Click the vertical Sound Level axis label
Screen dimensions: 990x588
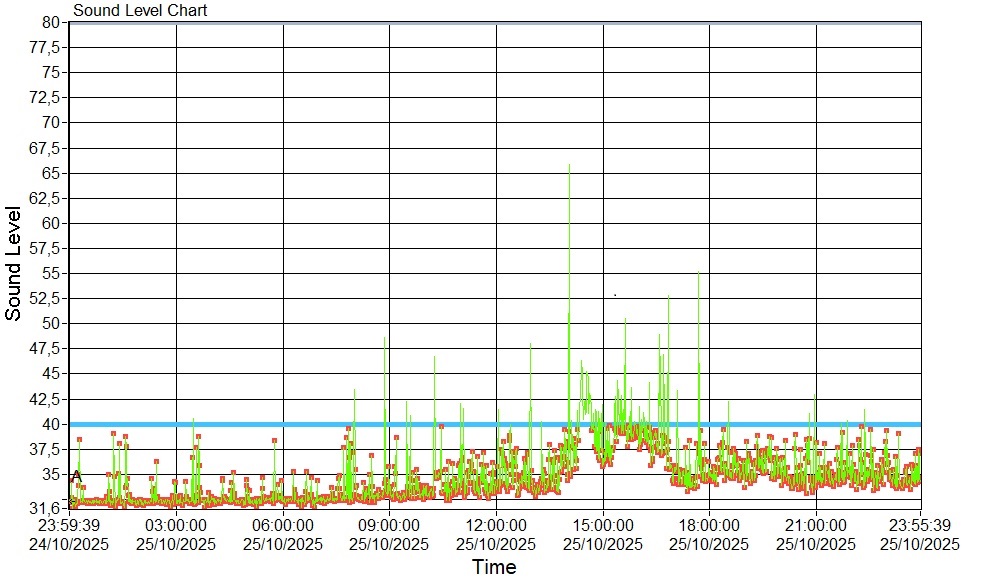[14, 263]
